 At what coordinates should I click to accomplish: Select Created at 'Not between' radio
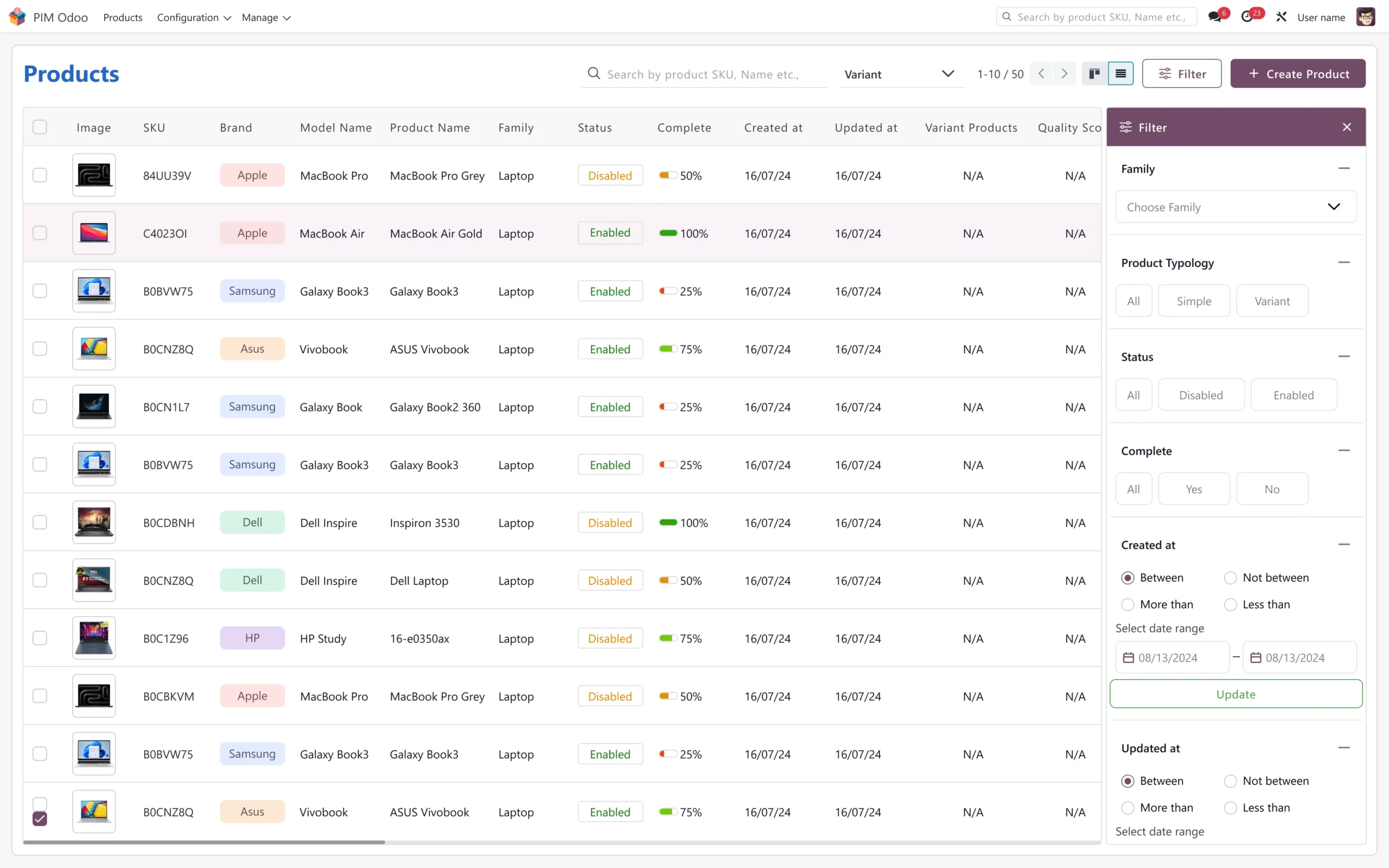[1230, 578]
